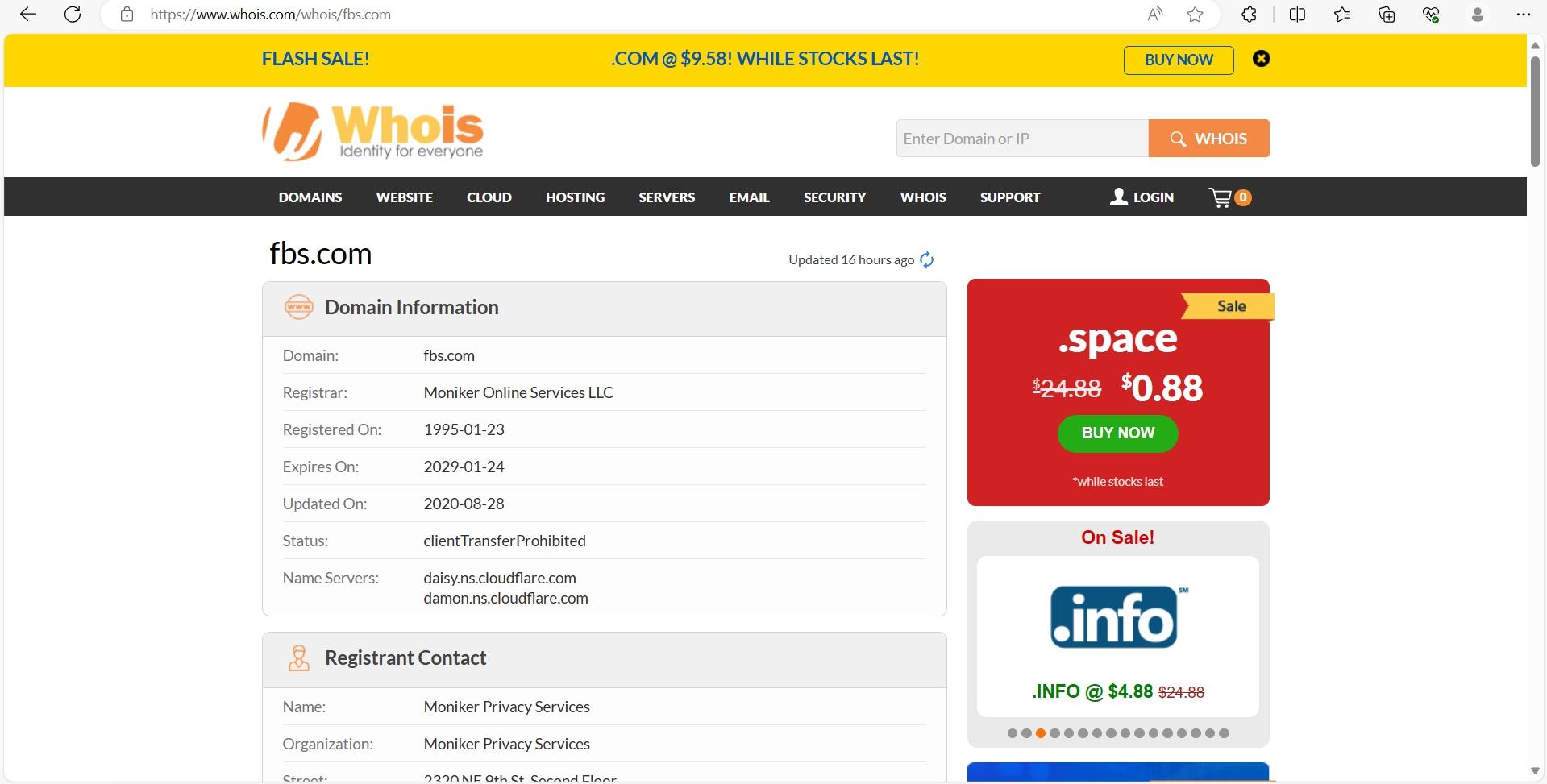Select last carousel dot under On Sale

pos(1224,733)
